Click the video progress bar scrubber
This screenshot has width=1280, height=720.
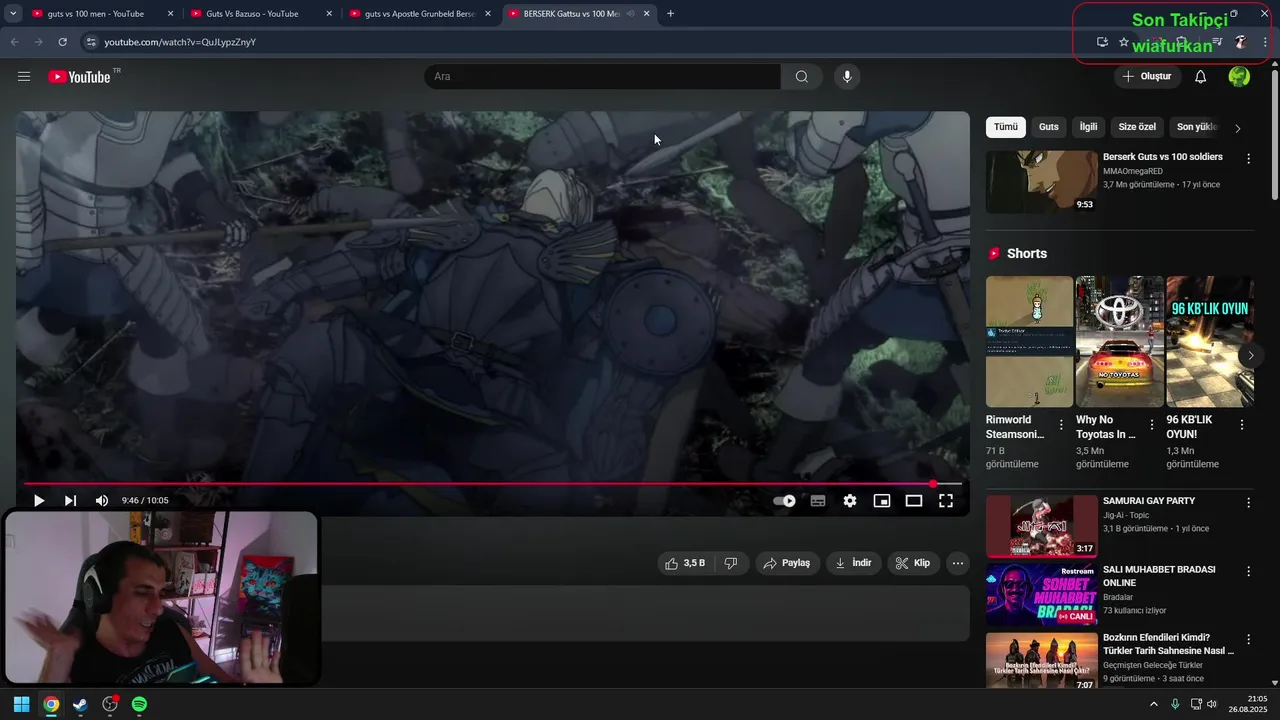(x=933, y=484)
